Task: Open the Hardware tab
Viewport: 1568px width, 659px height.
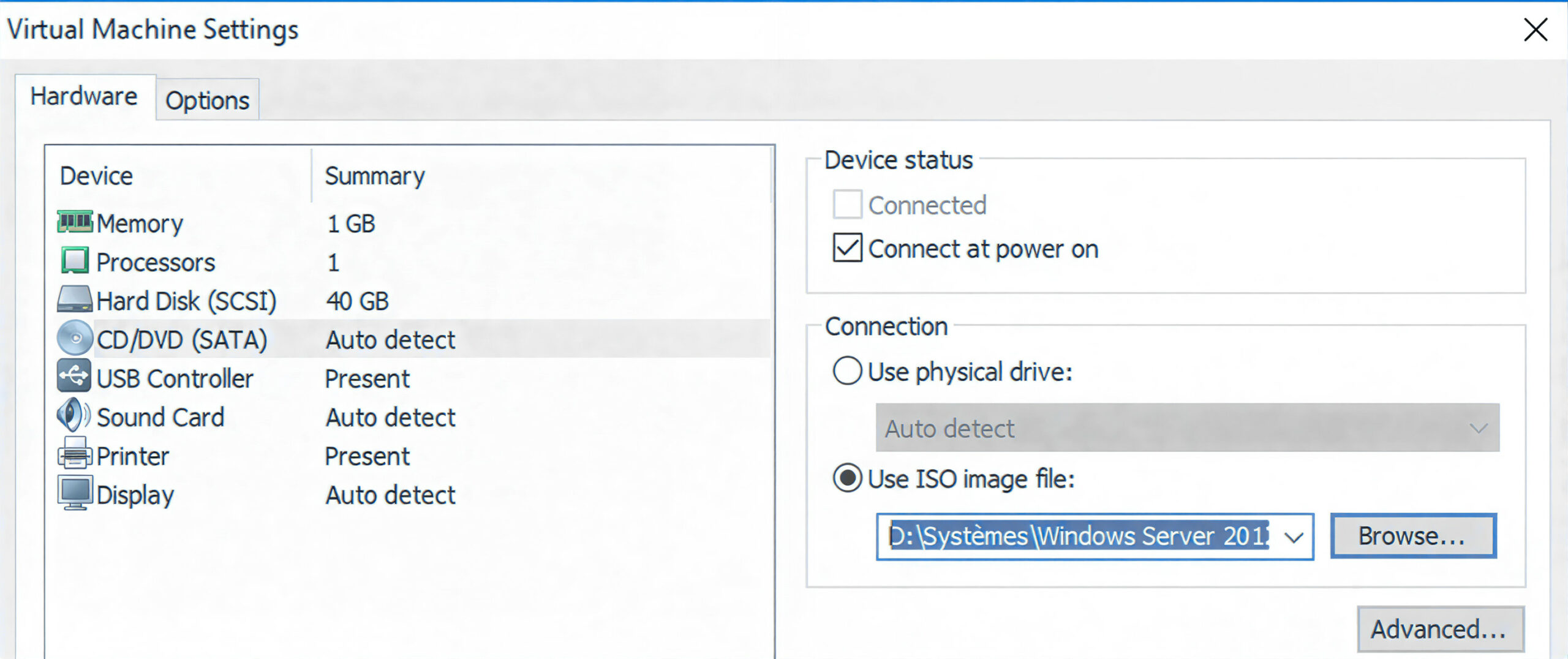Action: [85, 97]
